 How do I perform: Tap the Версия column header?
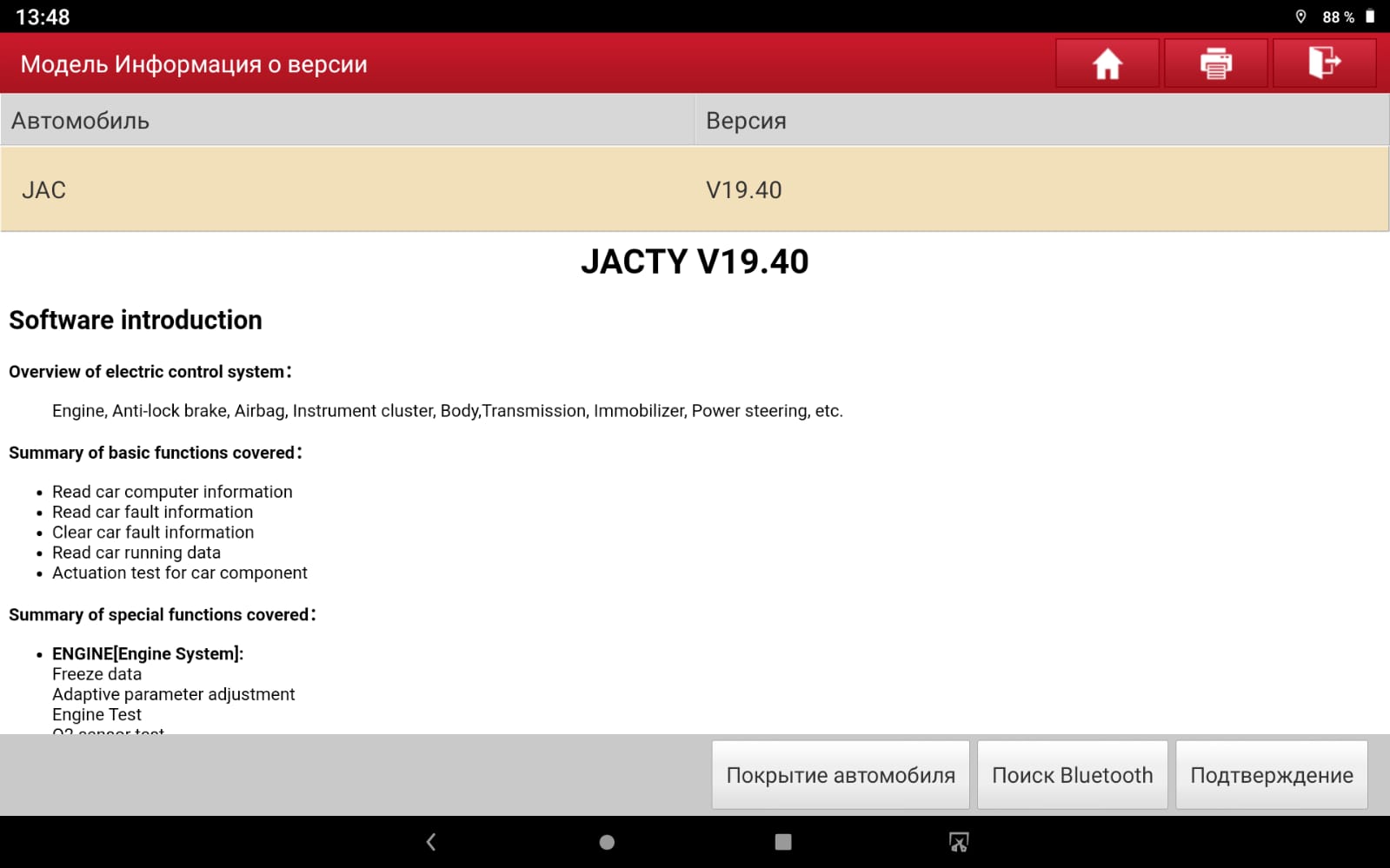[x=1041, y=120]
